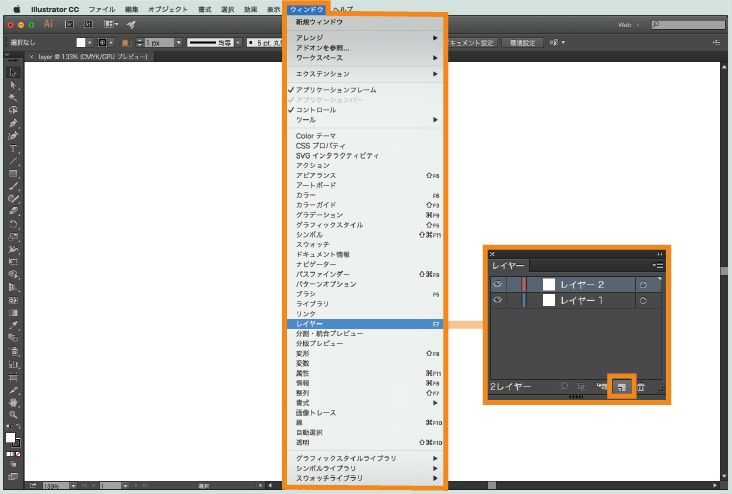Switch to the レイヤー panel tab
The image size is (732, 494).
click(x=508, y=266)
